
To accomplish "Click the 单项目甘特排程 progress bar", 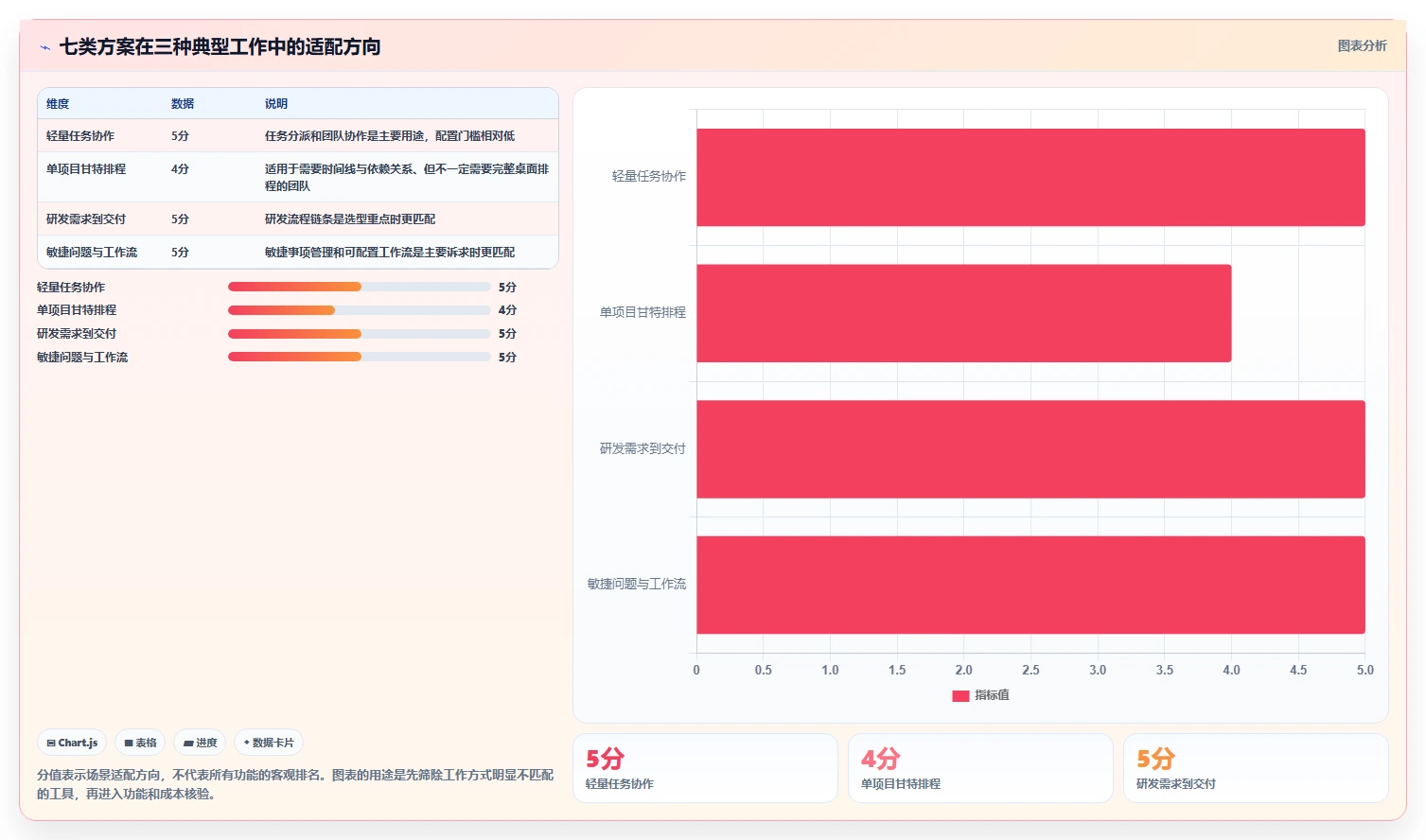I will click(x=360, y=310).
